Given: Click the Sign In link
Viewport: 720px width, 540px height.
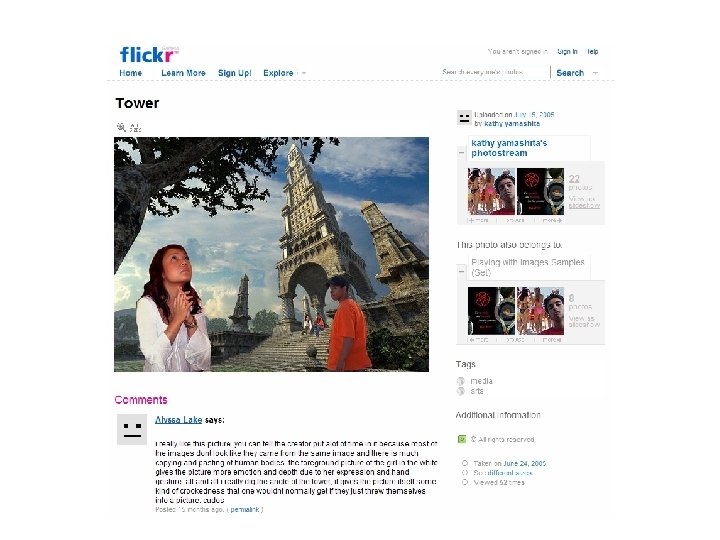Looking at the screenshot, I should 567,51.
